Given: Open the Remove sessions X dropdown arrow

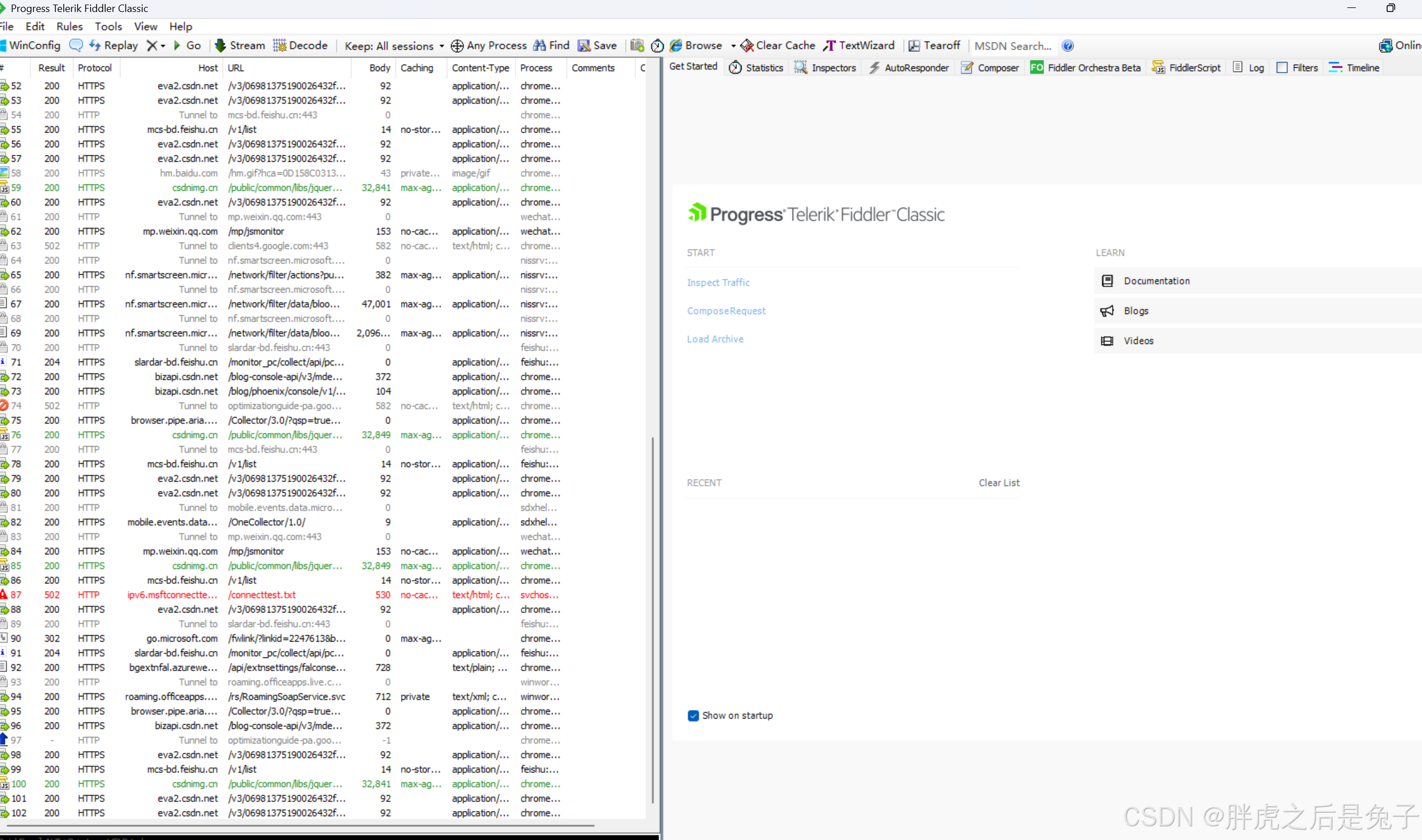Looking at the screenshot, I should click(163, 46).
